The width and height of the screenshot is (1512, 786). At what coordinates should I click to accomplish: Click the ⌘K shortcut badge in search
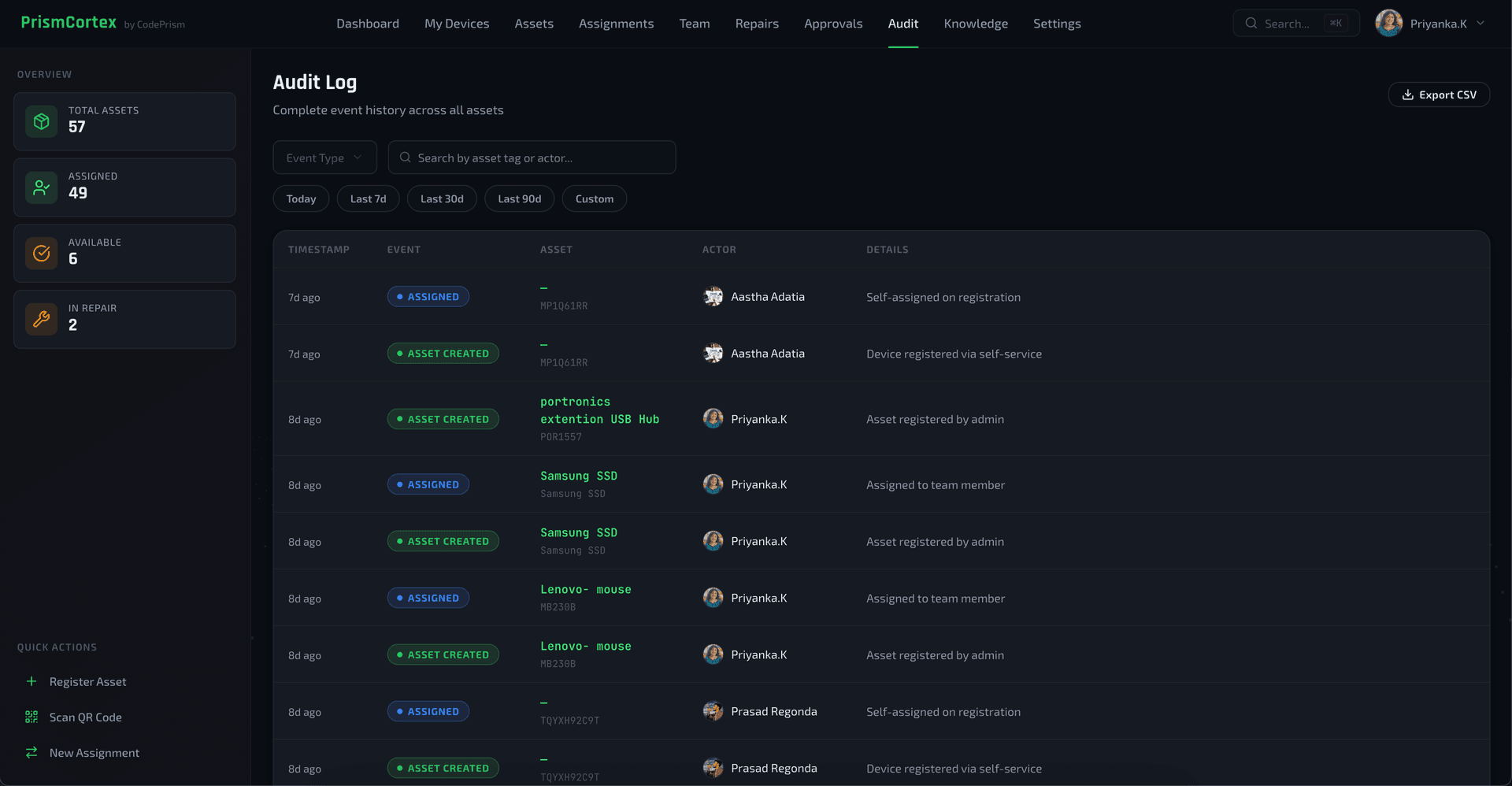tap(1336, 24)
